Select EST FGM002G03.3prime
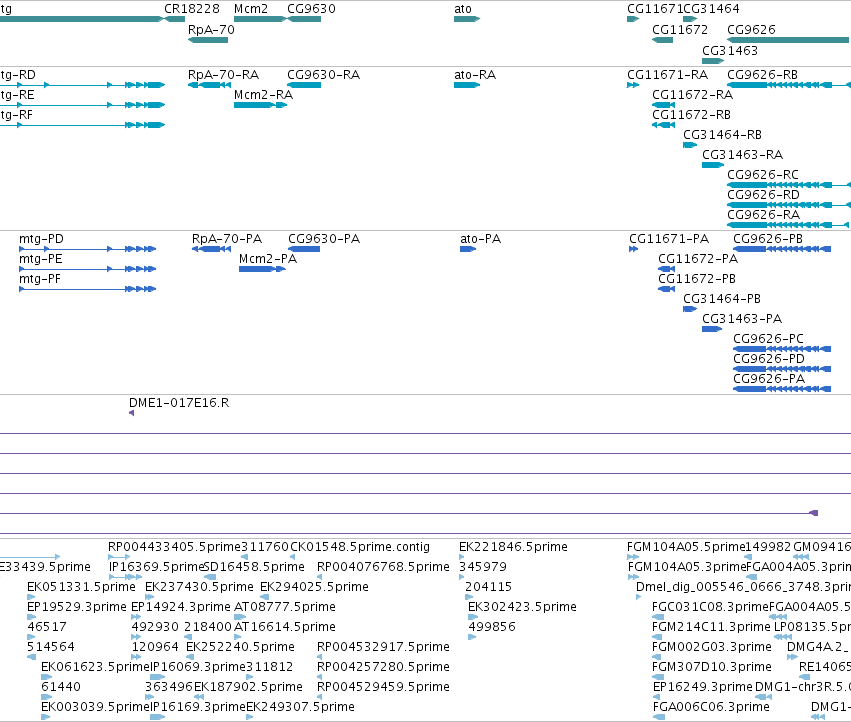This screenshot has height=722, width=851. (x=712, y=647)
